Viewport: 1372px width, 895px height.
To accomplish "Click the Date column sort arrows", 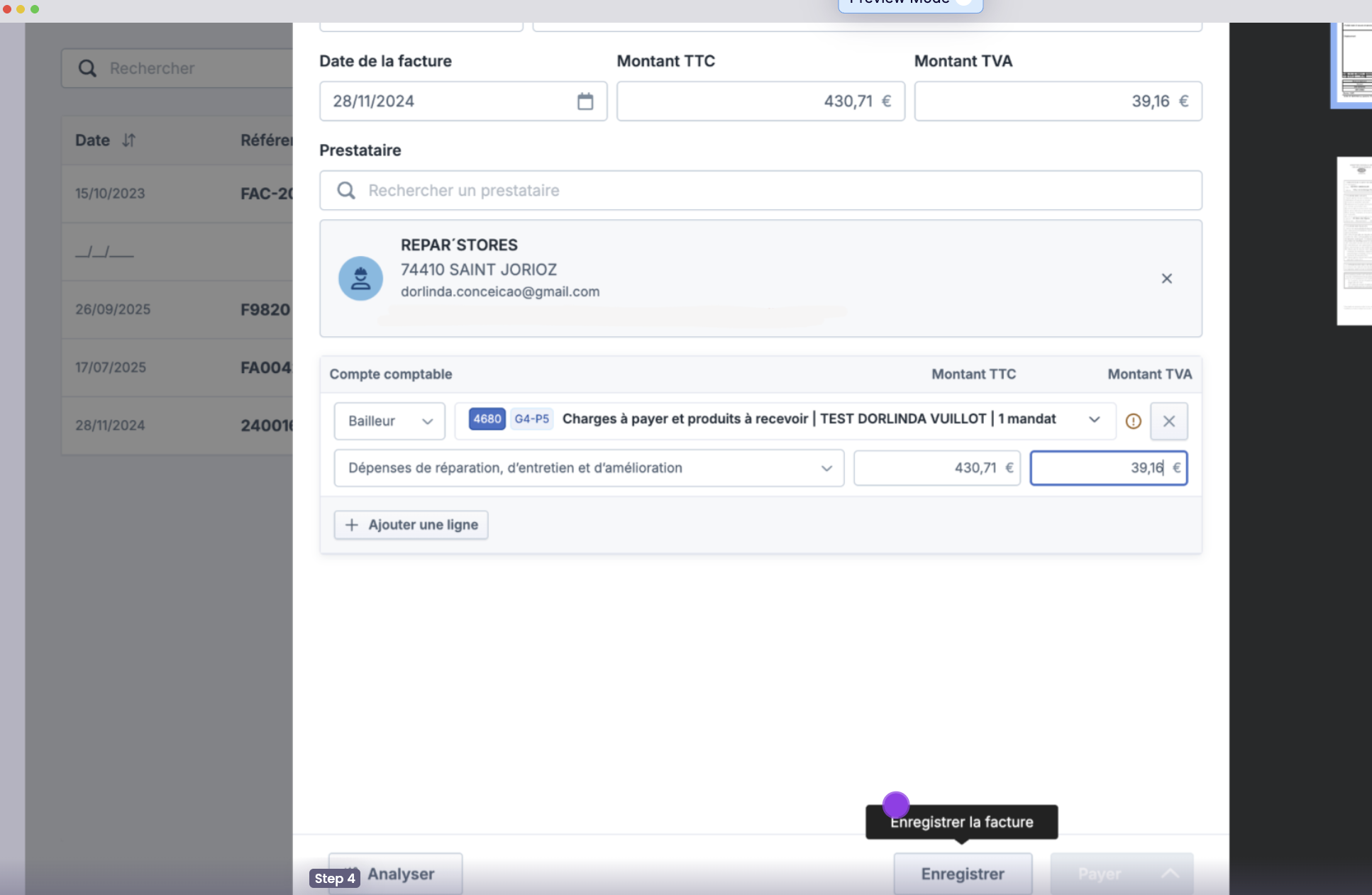I will point(128,140).
